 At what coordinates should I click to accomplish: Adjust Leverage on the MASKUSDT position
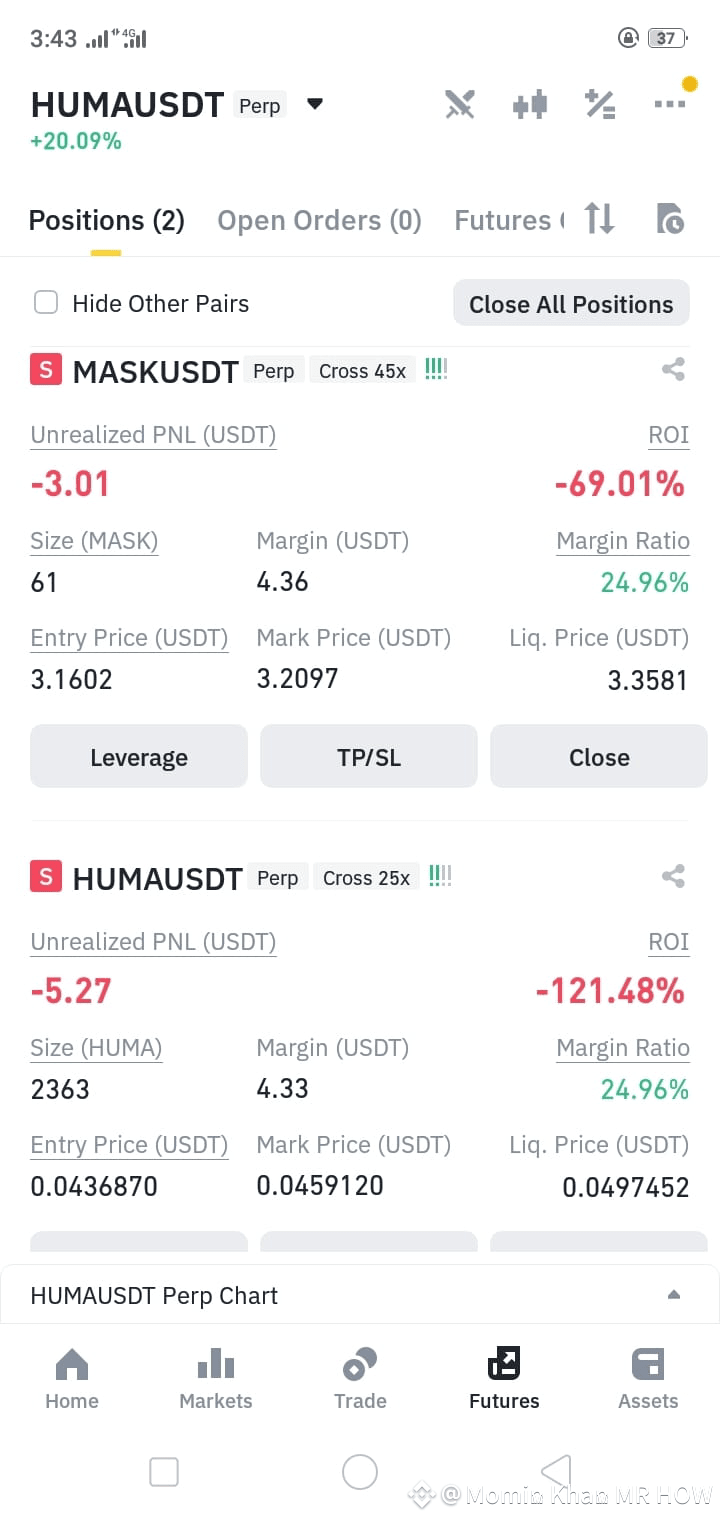(x=139, y=757)
